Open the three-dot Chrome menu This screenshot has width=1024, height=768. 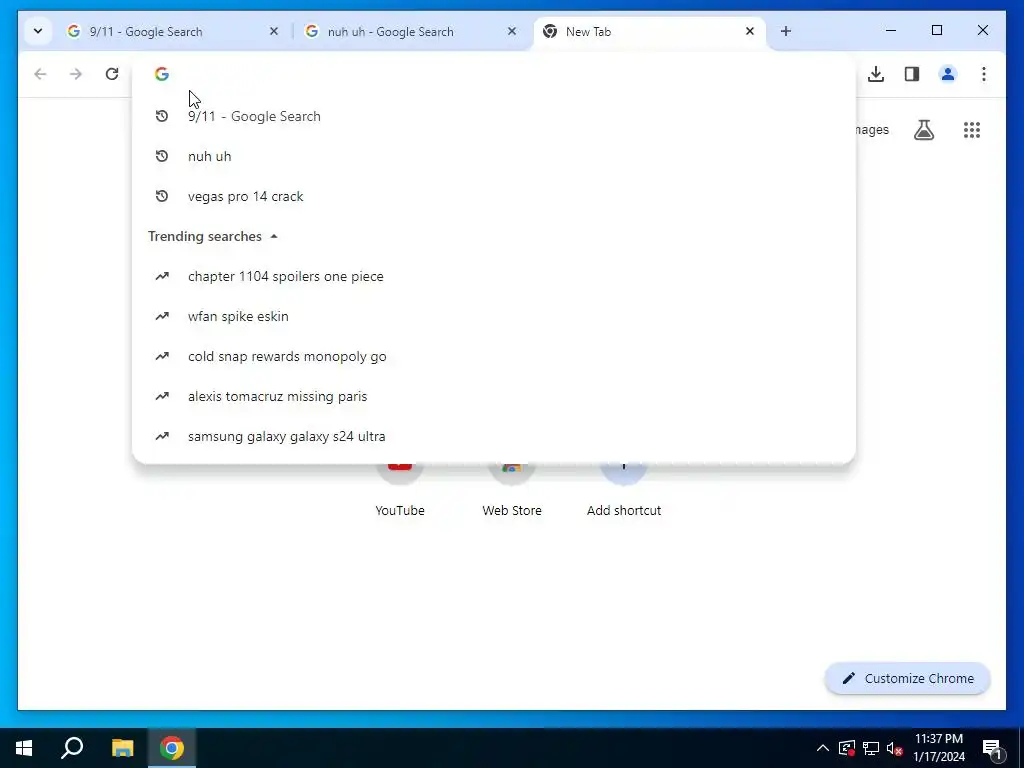coord(984,74)
